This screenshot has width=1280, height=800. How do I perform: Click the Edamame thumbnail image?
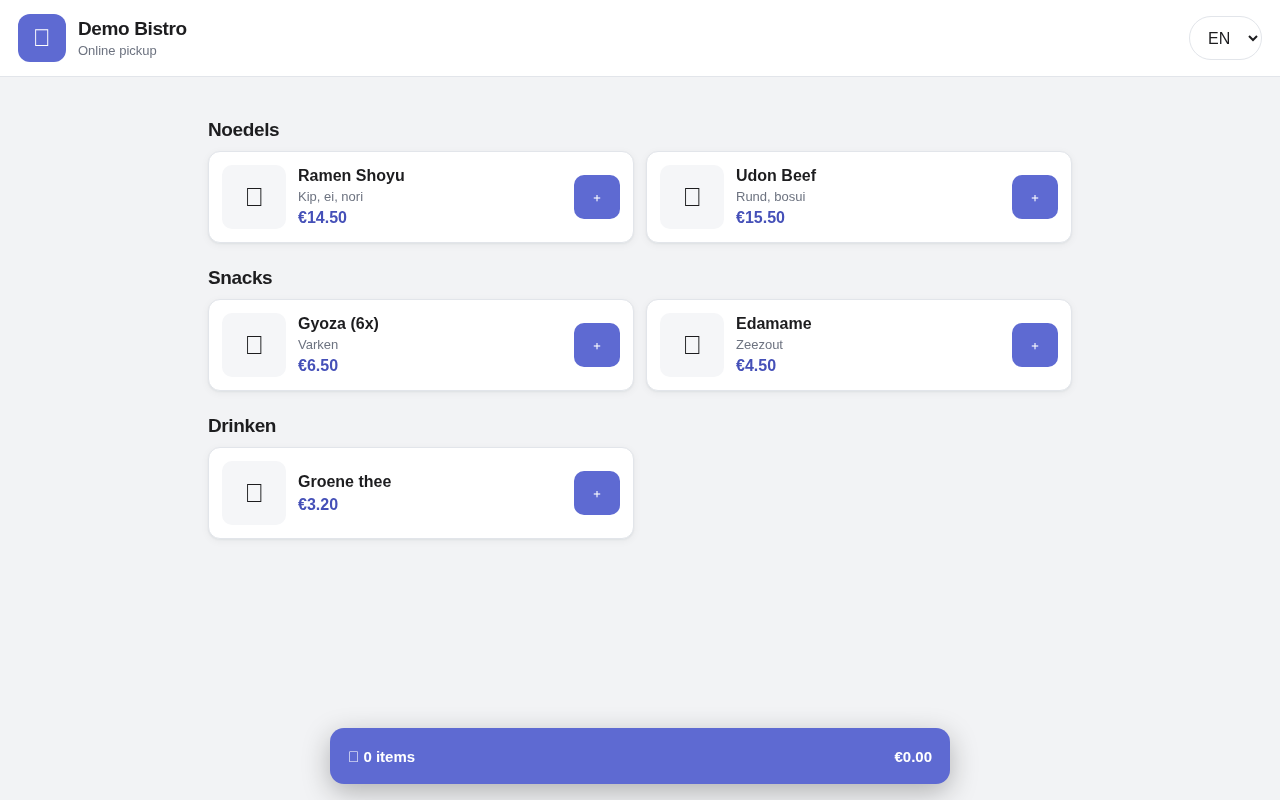click(692, 345)
